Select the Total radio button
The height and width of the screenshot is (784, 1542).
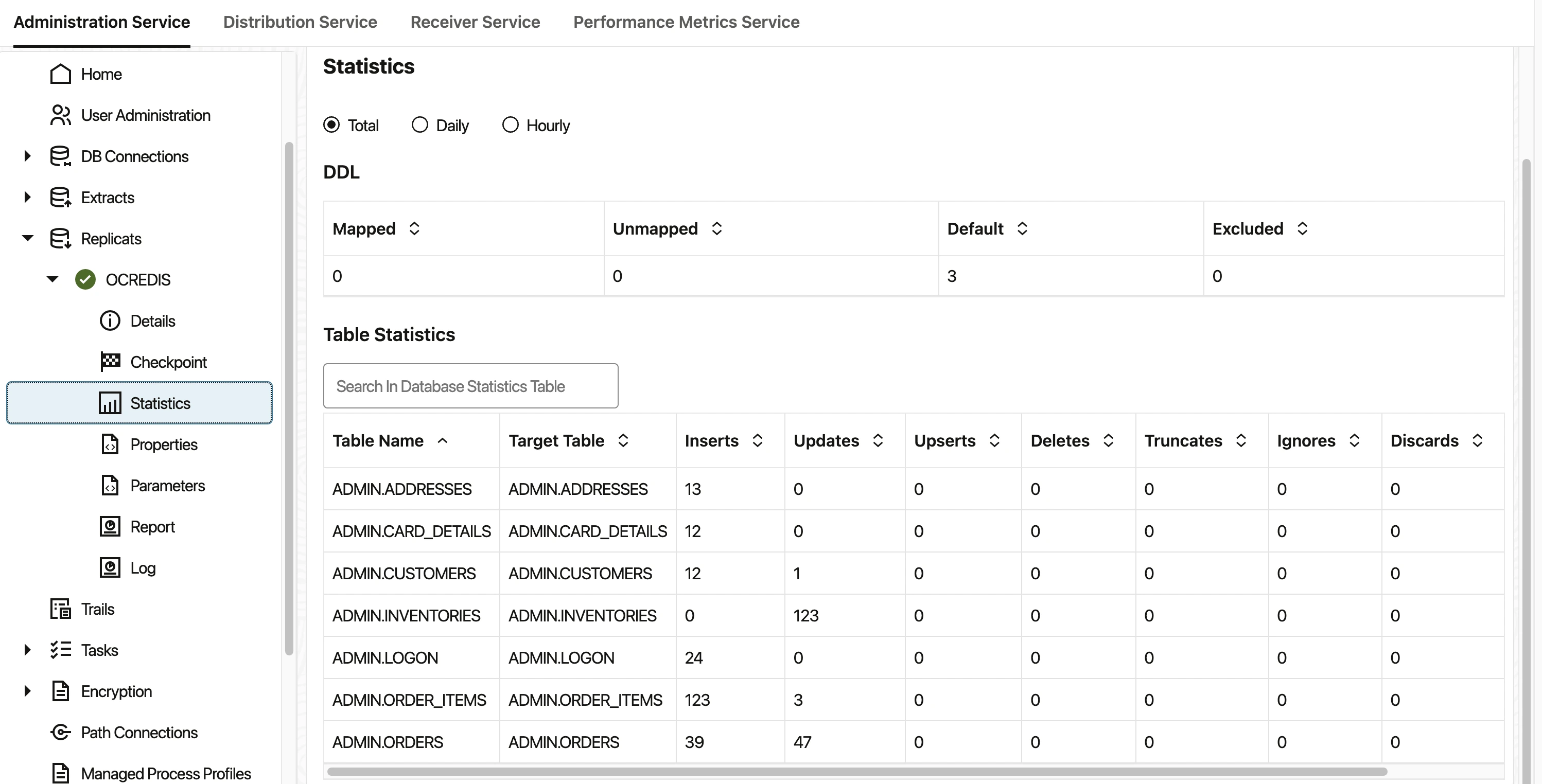tap(331, 125)
